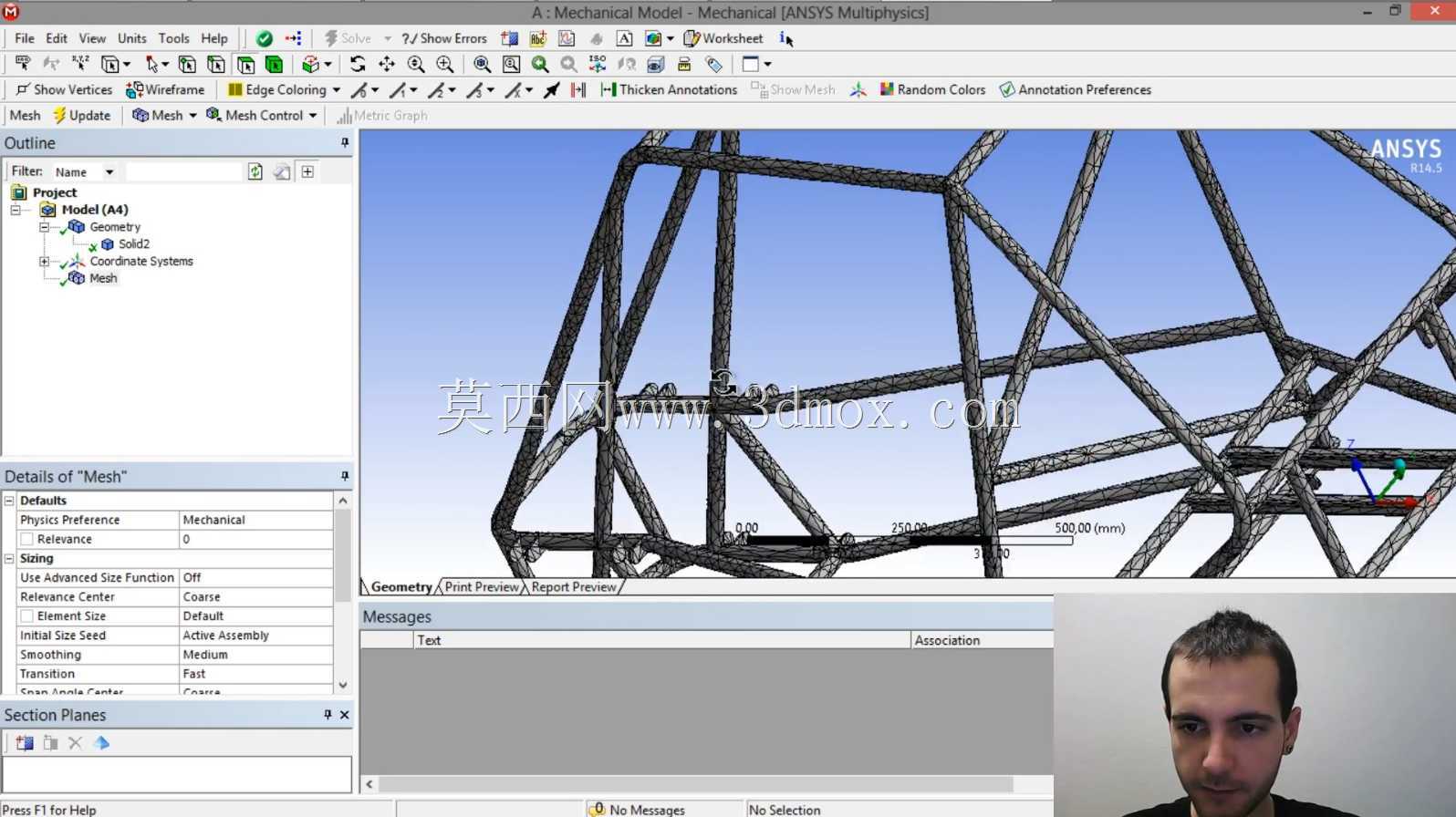Open the Edit menu
This screenshot has height=817, width=1456.
[x=57, y=38]
